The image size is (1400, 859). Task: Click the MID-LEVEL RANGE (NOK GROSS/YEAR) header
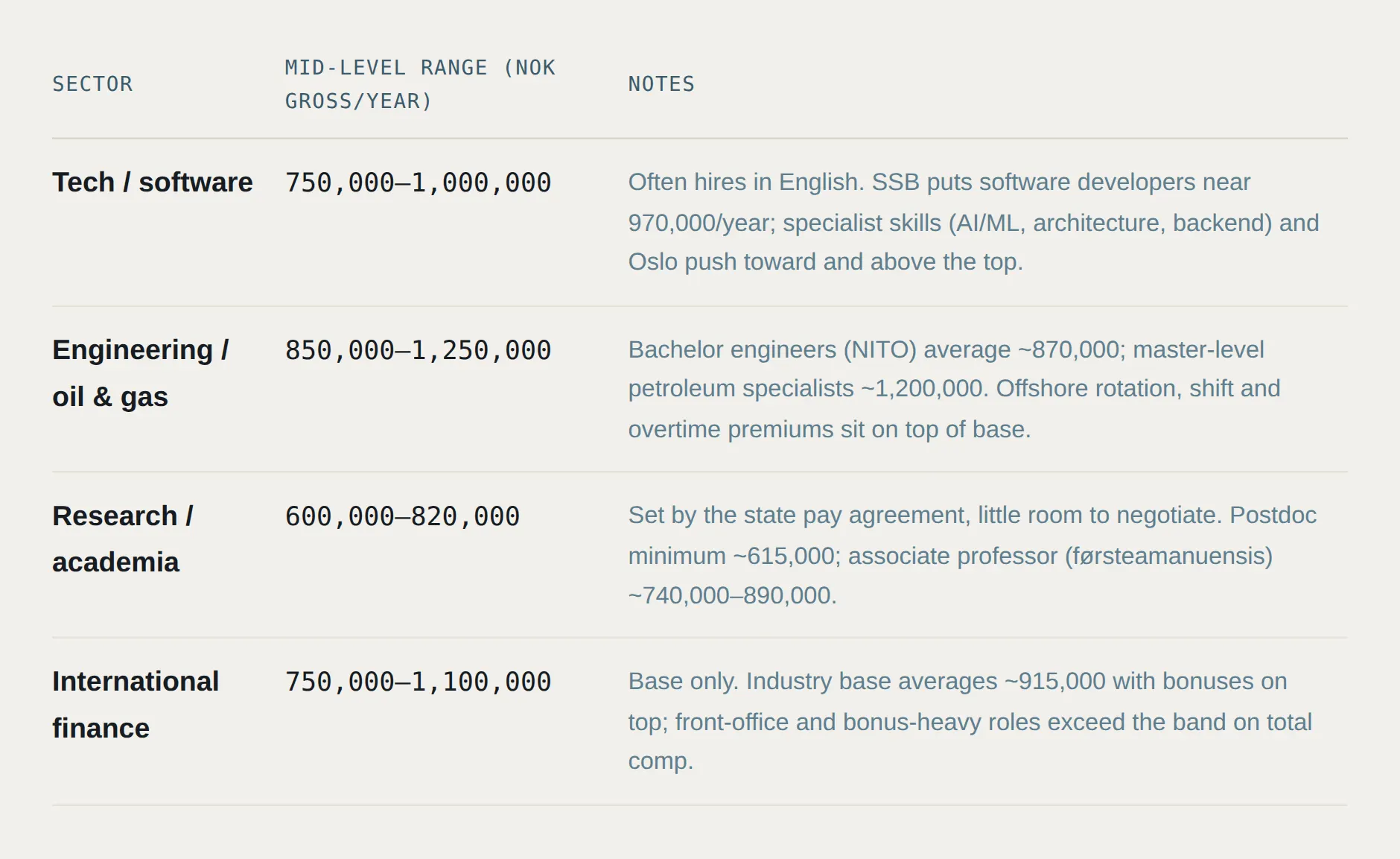tap(420, 84)
